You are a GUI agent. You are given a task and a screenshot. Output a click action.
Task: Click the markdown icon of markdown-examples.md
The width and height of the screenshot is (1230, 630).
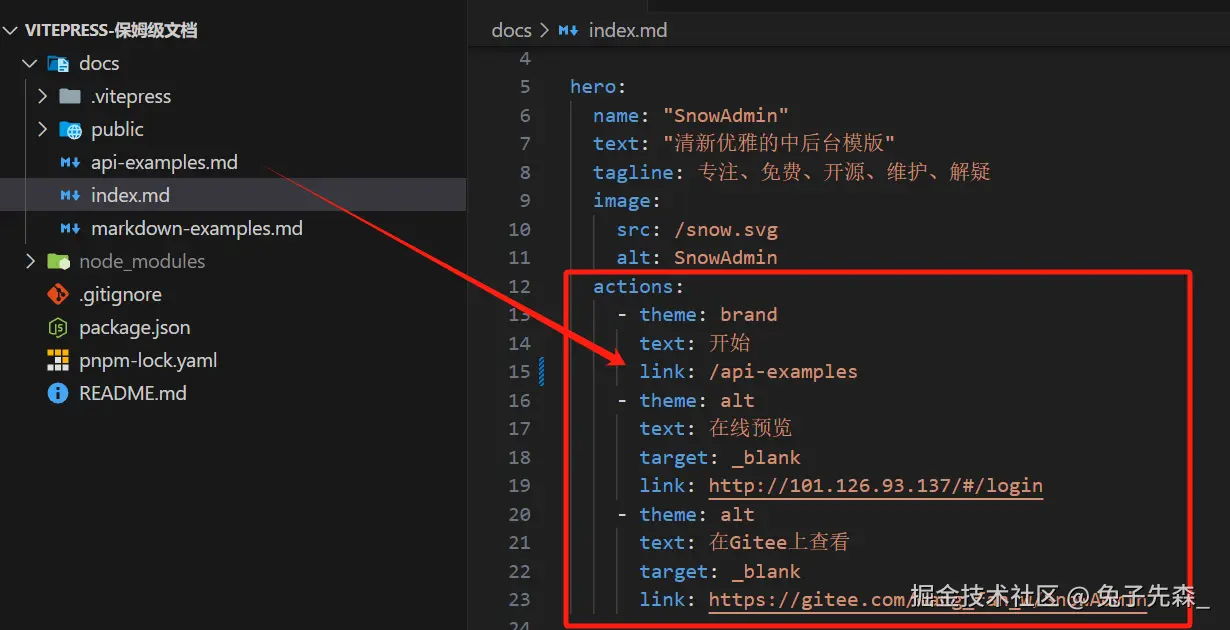pyautogui.click(x=70, y=229)
